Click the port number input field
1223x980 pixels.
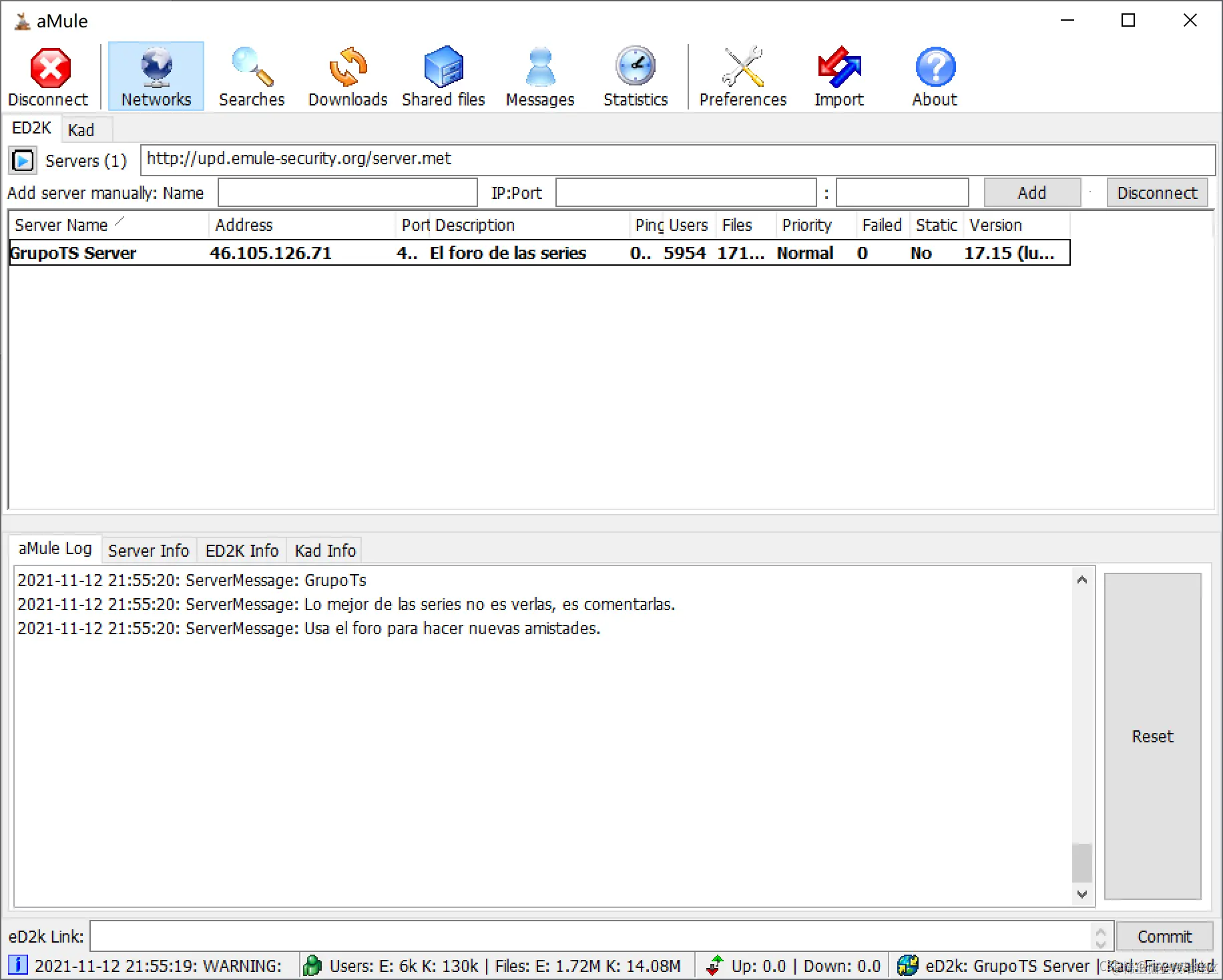click(902, 193)
